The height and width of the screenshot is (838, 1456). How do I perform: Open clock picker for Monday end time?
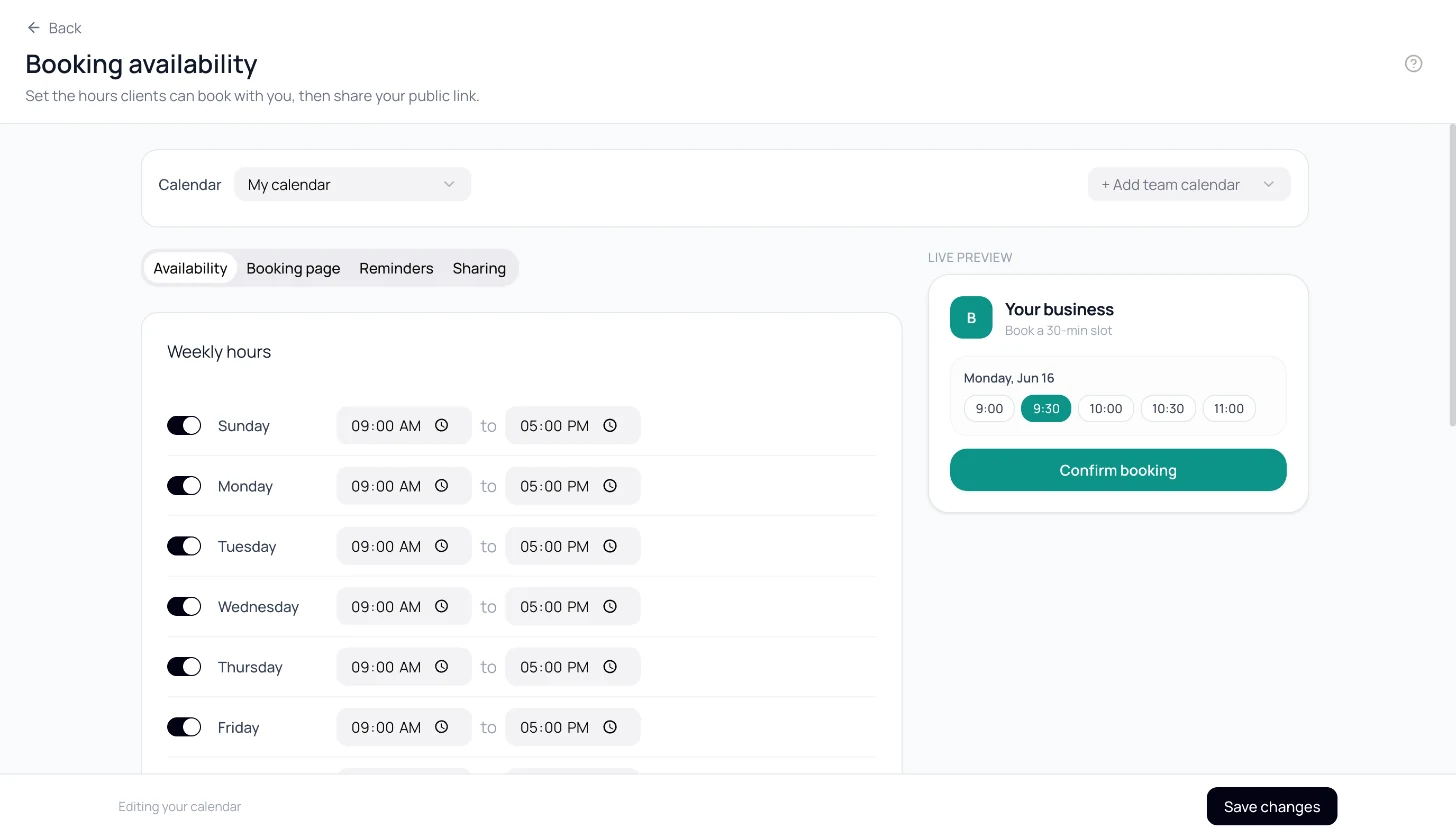(610, 486)
